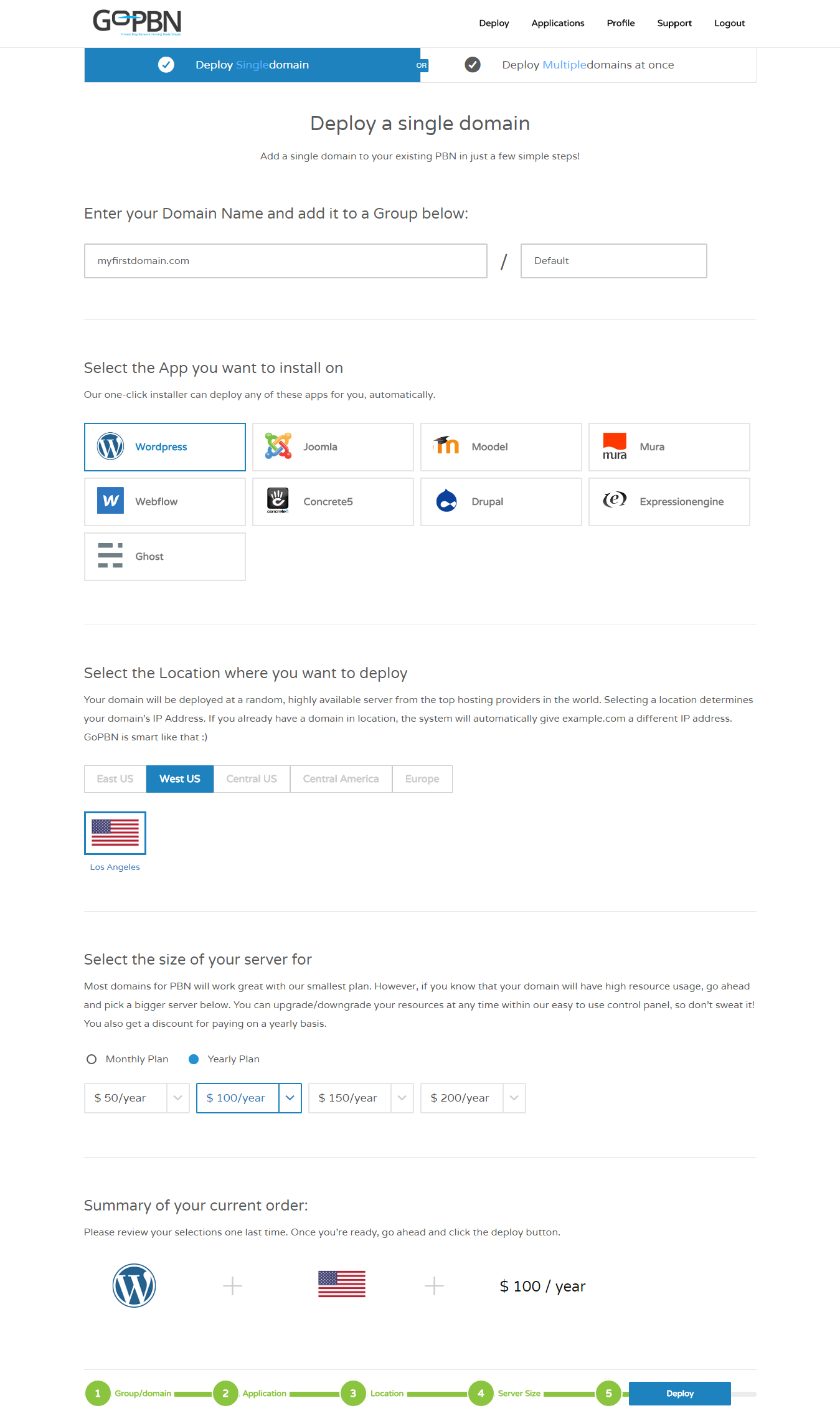Image resolution: width=840 pixels, height=1426 pixels.
Task: Click the $ 100 / year summary price
Action: tap(542, 1287)
